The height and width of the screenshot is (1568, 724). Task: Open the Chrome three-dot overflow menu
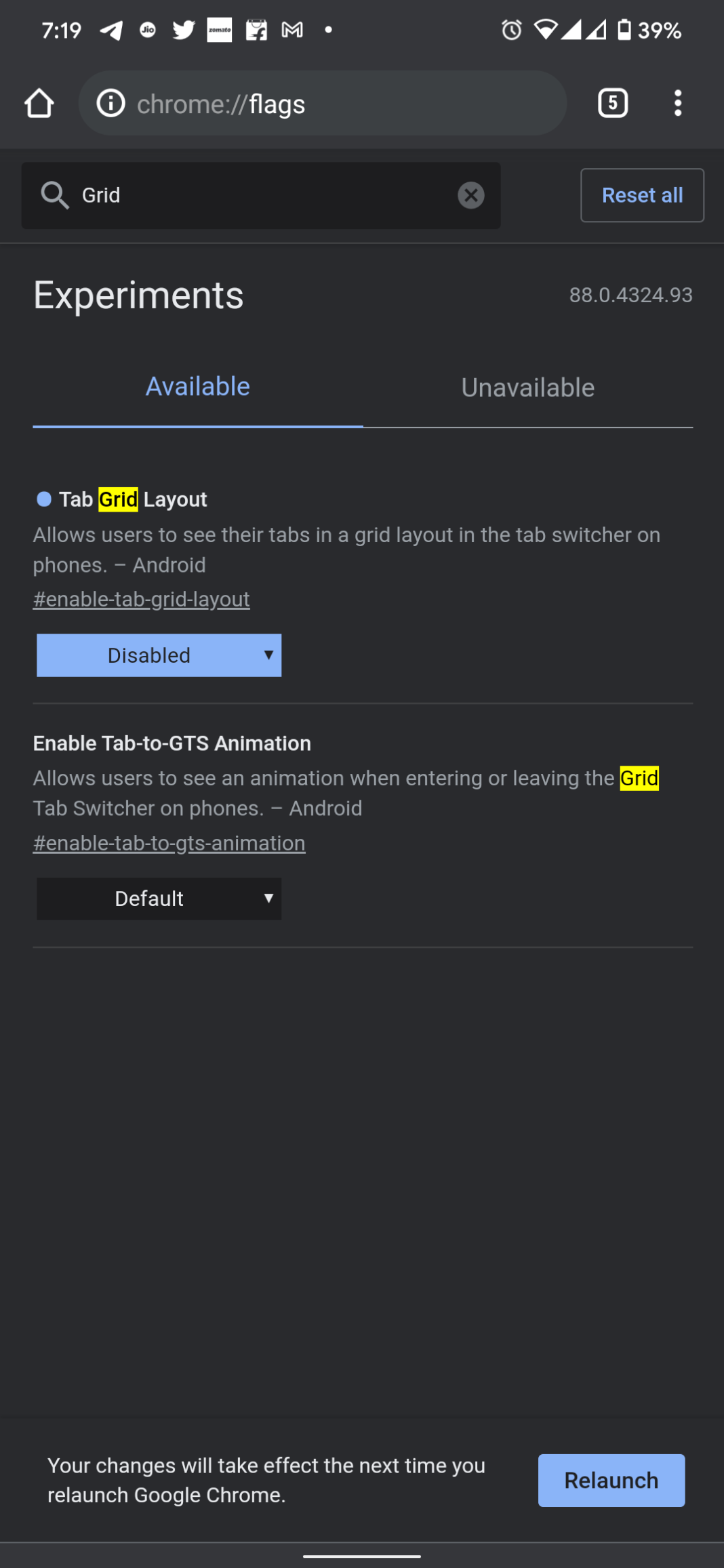(677, 102)
